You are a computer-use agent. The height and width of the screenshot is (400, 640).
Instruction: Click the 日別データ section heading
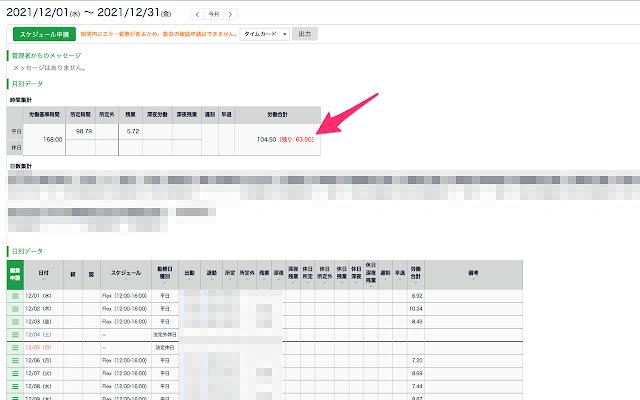coord(27,251)
